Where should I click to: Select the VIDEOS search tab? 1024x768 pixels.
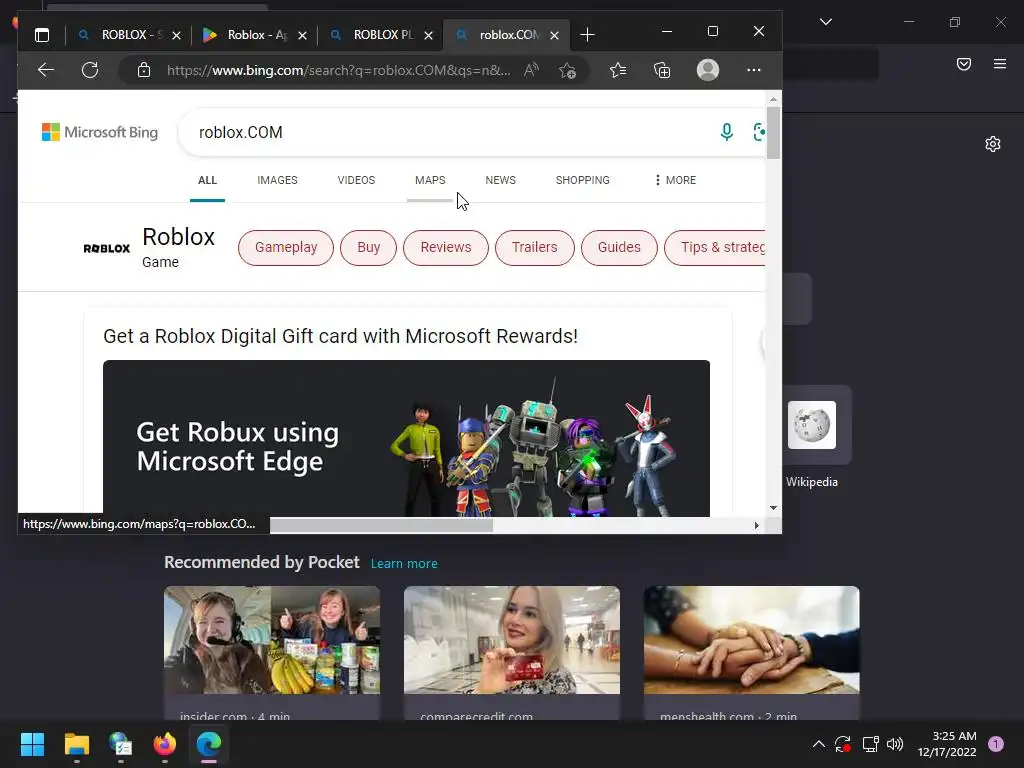coord(356,180)
